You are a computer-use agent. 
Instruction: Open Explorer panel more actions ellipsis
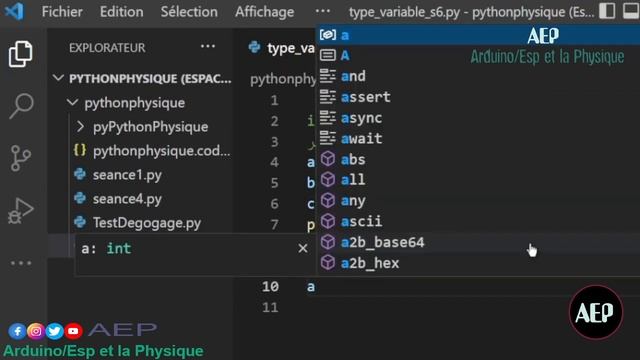208,47
